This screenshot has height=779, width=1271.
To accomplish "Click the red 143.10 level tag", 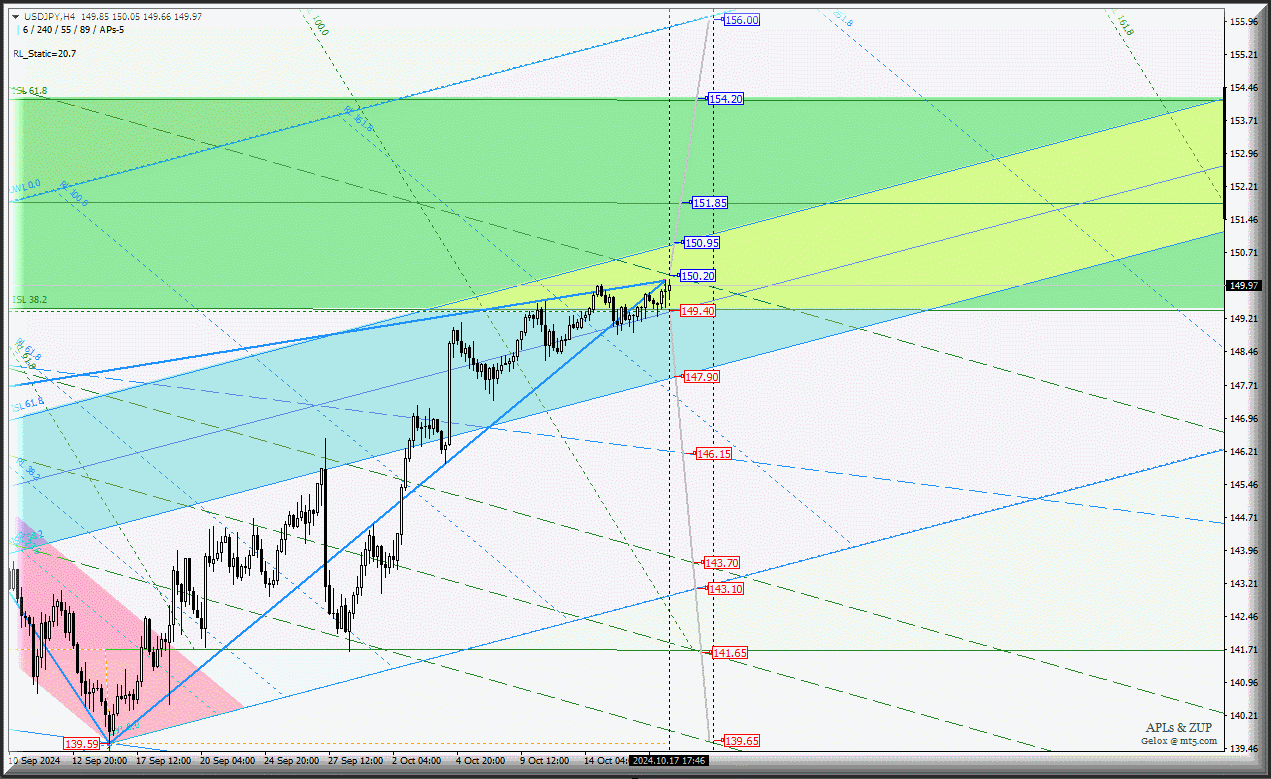I will coord(726,589).
